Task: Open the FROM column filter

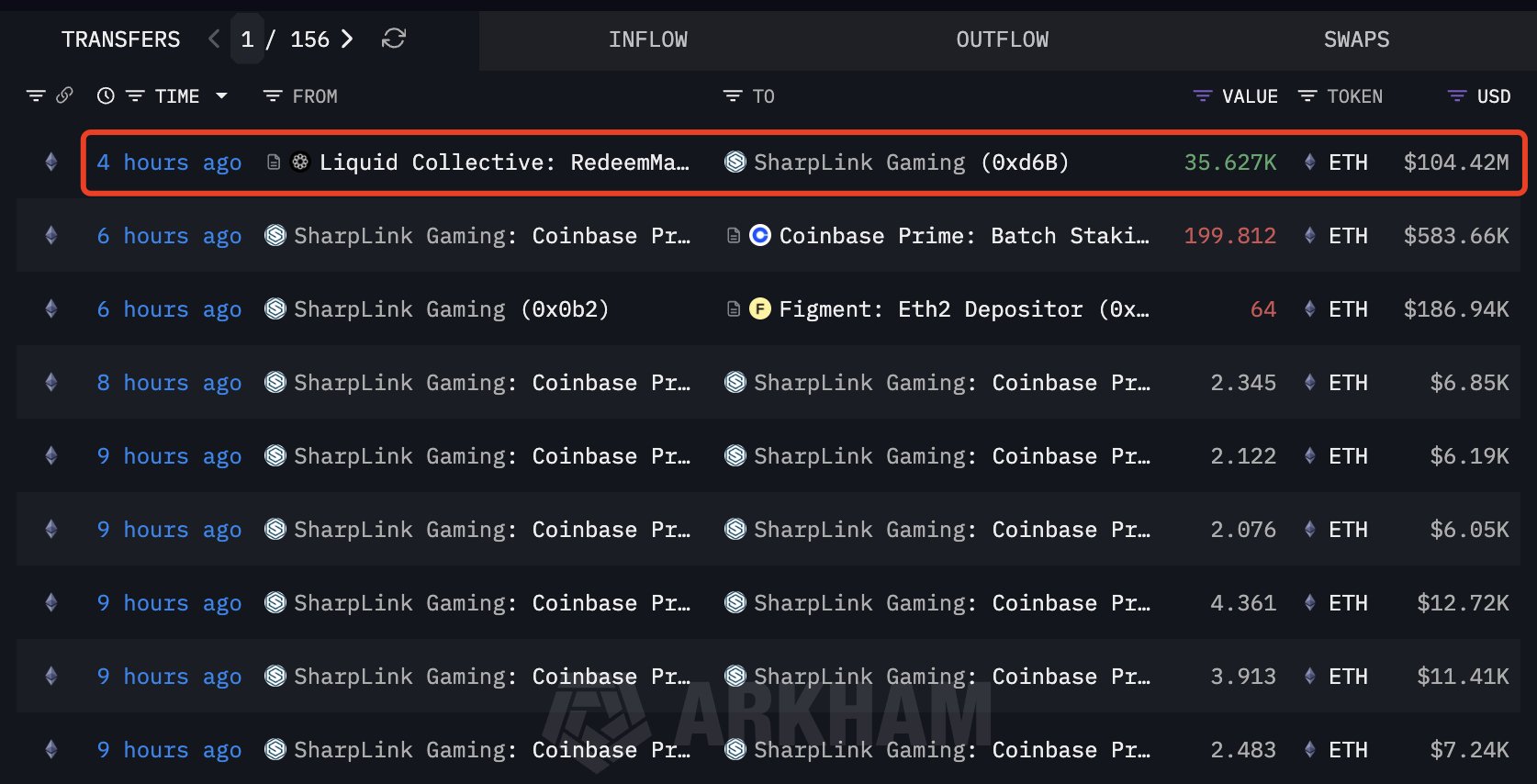Action: pos(273,96)
